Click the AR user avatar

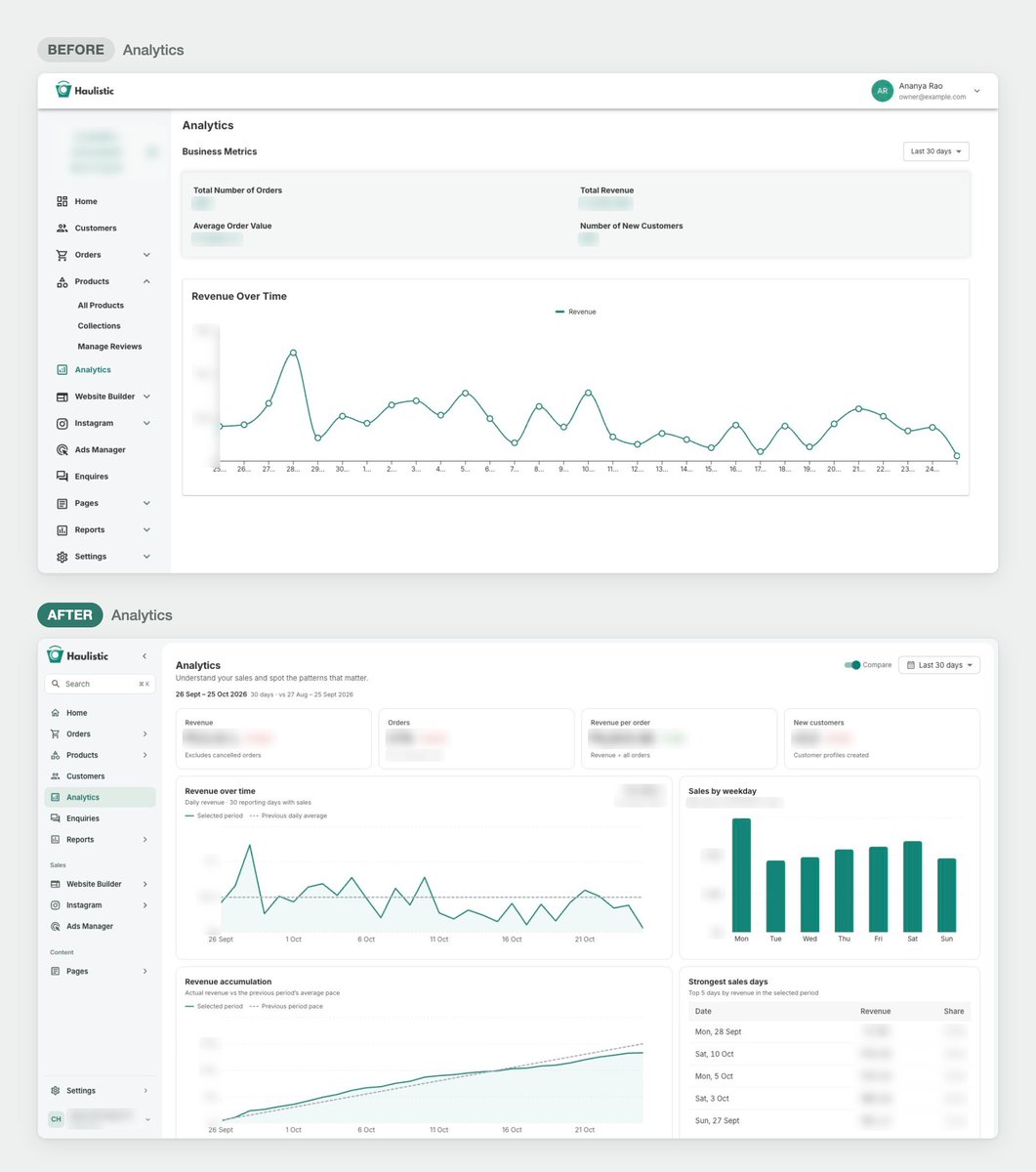tap(882, 91)
